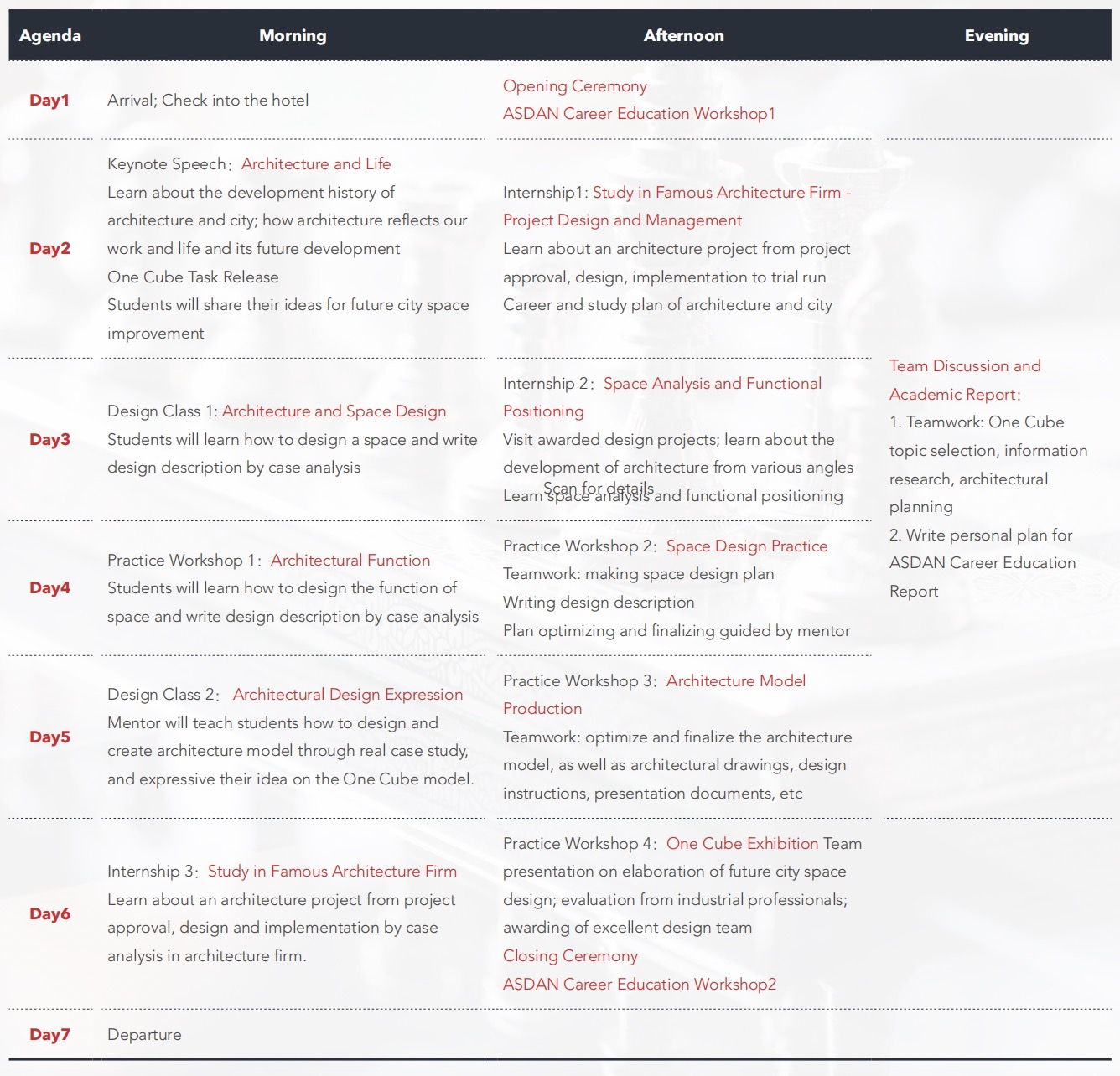1120x1076 pixels.
Task: Click 'Keynote Speech:' label
Action: (169, 164)
